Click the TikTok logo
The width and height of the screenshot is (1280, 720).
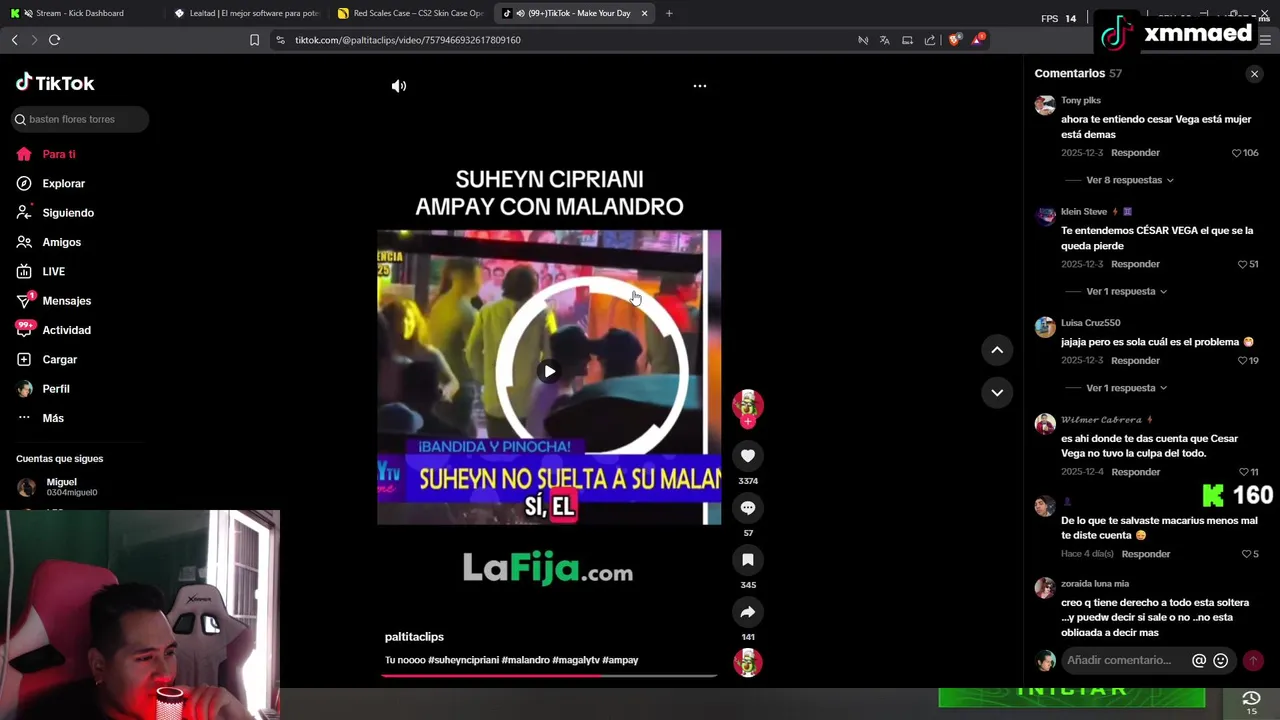55,83
